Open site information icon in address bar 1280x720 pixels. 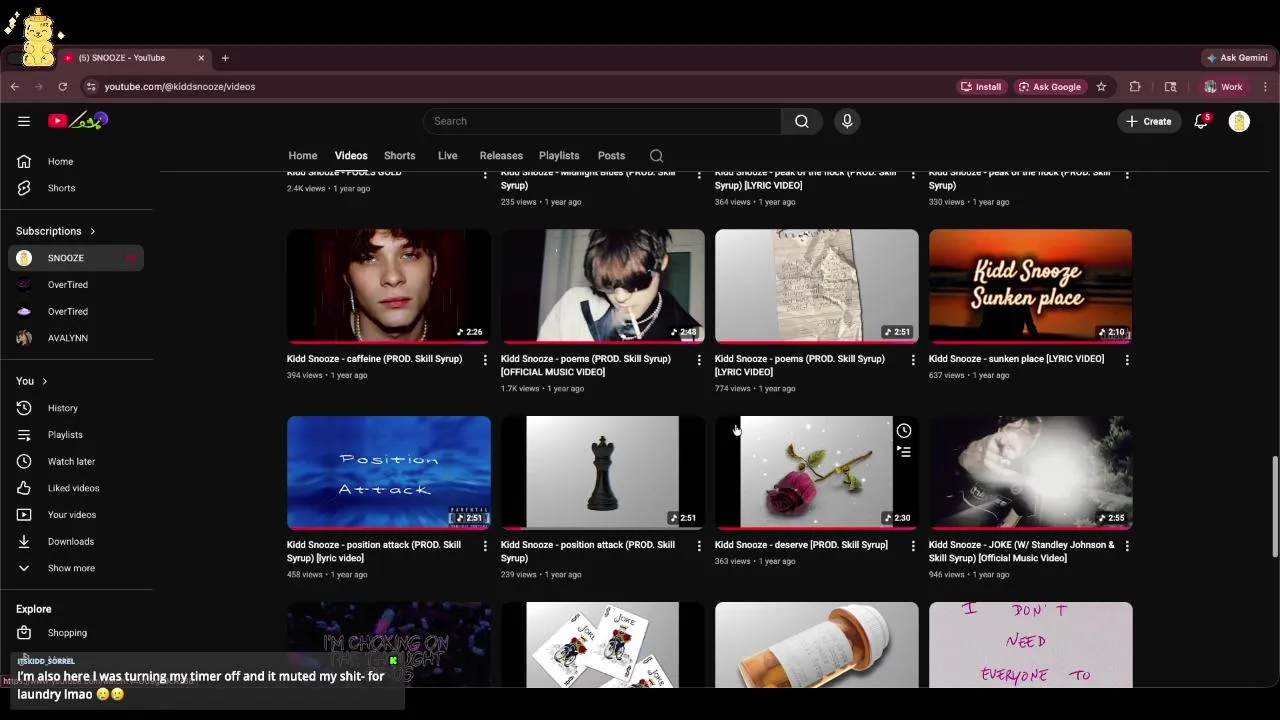tap(91, 87)
